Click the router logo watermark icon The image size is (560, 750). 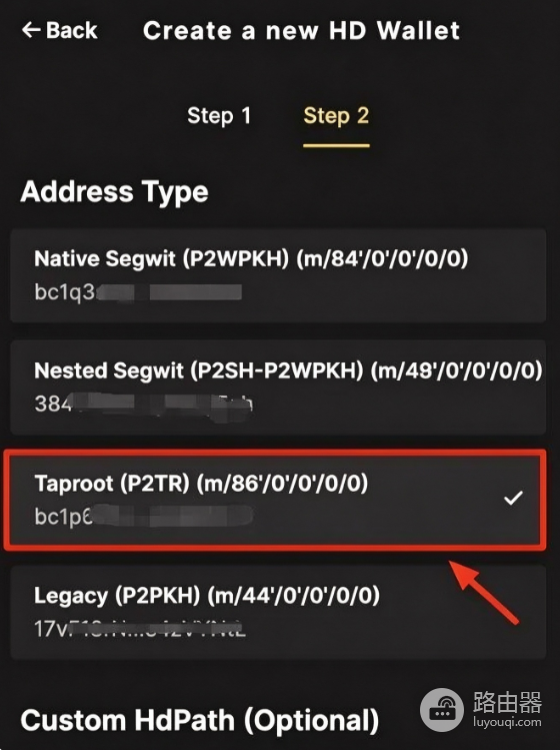(x=442, y=710)
